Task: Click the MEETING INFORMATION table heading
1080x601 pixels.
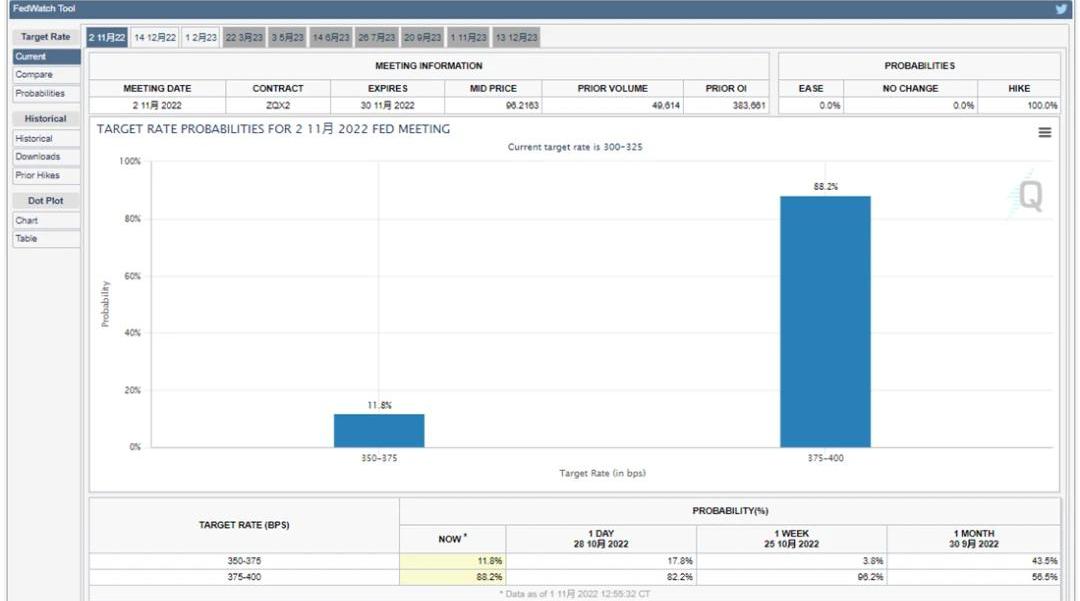Action: coord(428,65)
